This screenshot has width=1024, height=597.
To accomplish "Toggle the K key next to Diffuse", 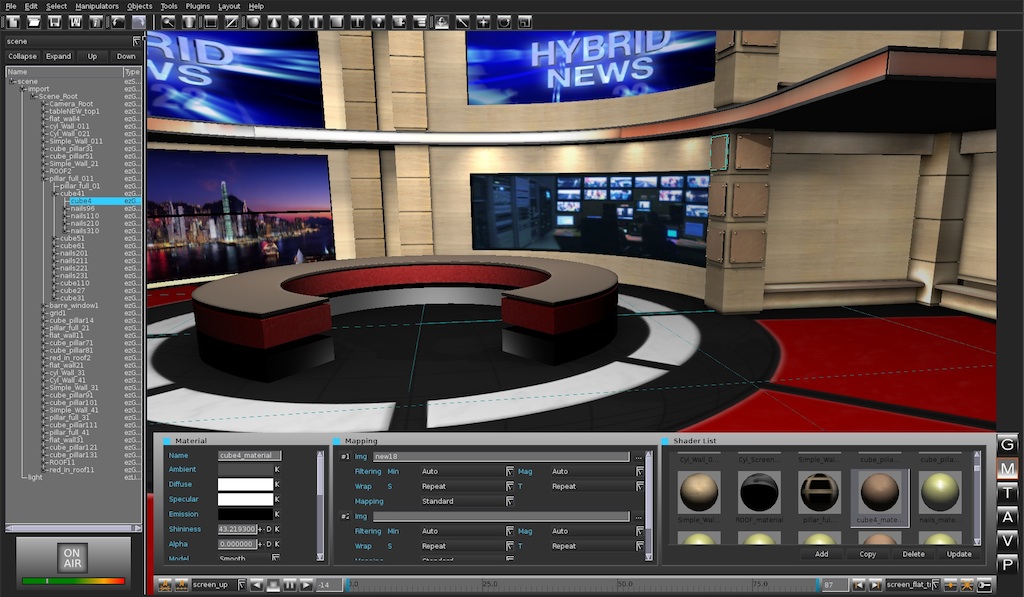I will (x=277, y=484).
